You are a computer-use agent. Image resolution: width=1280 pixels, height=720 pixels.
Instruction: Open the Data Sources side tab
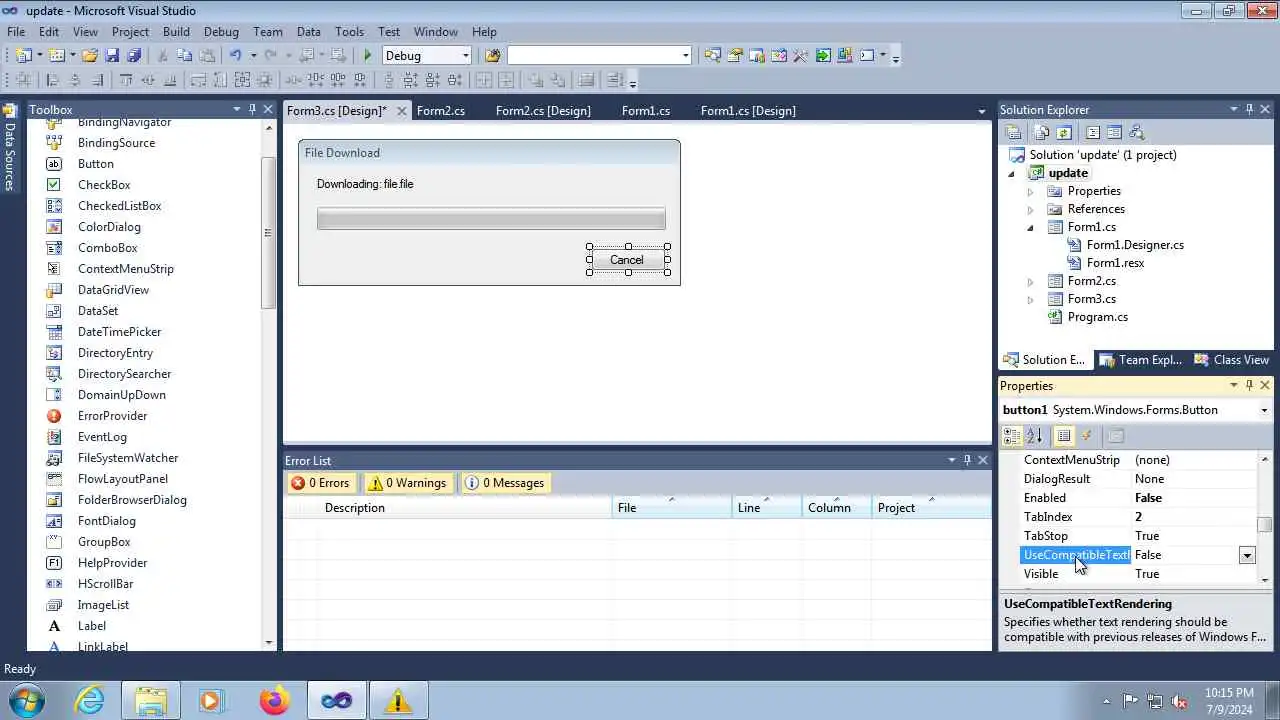pos(10,148)
